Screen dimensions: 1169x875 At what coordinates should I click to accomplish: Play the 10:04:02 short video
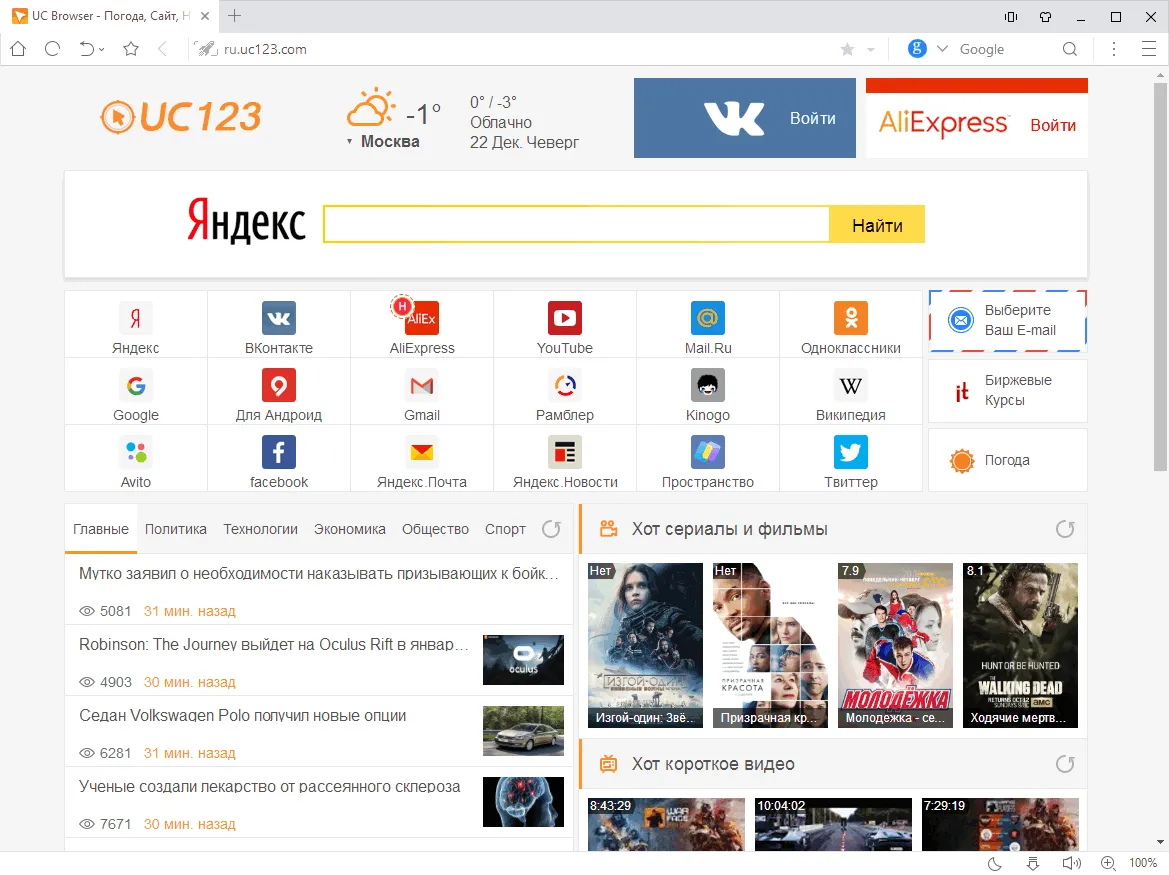pyautogui.click(x=834, y=824)
